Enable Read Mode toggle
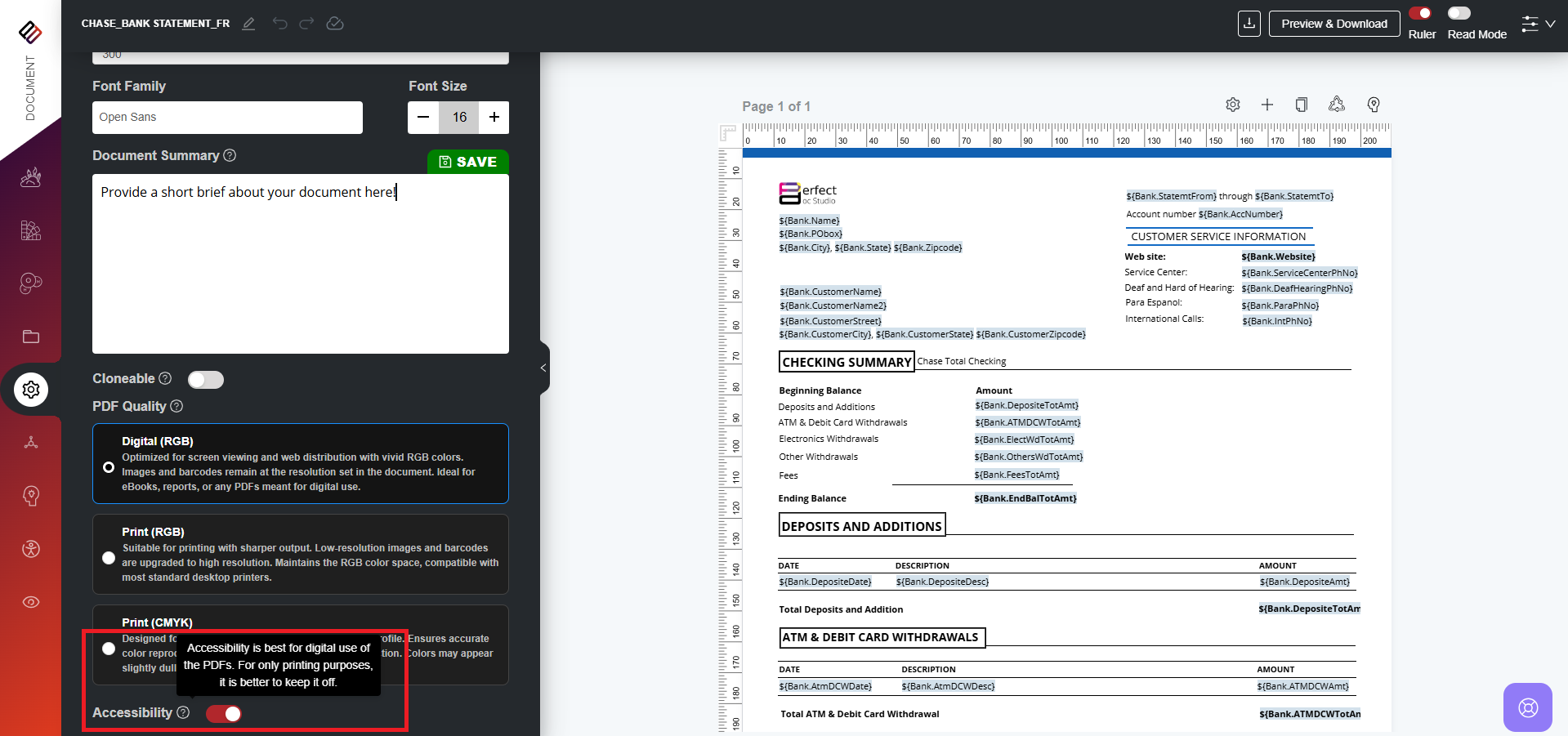 (x=1459, y=13)
